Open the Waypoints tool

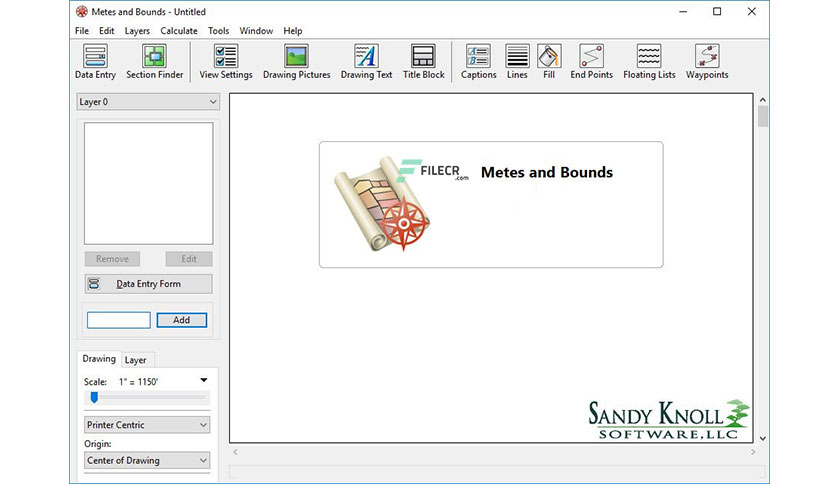[707, 62]
